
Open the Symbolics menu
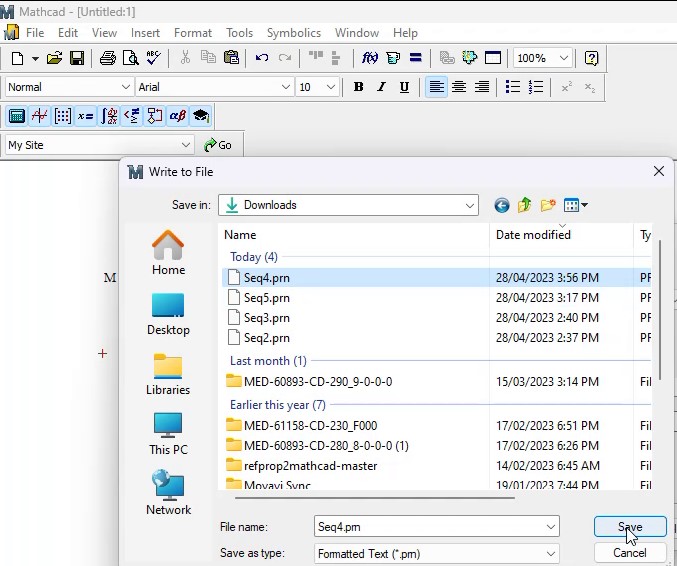click(x=293, y=33)
